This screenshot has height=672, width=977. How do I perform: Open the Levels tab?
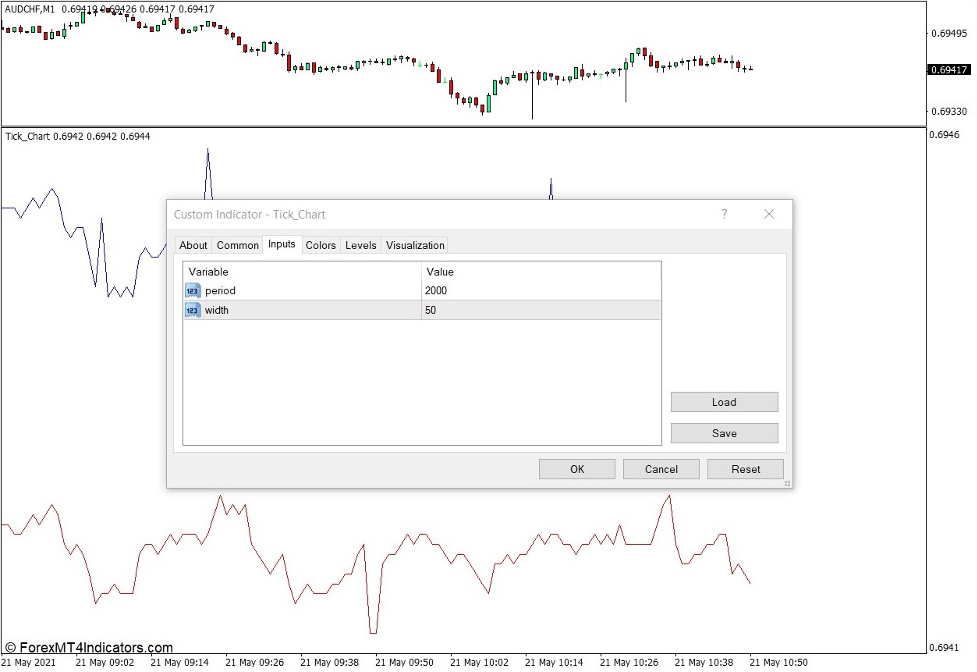(361, 245)
